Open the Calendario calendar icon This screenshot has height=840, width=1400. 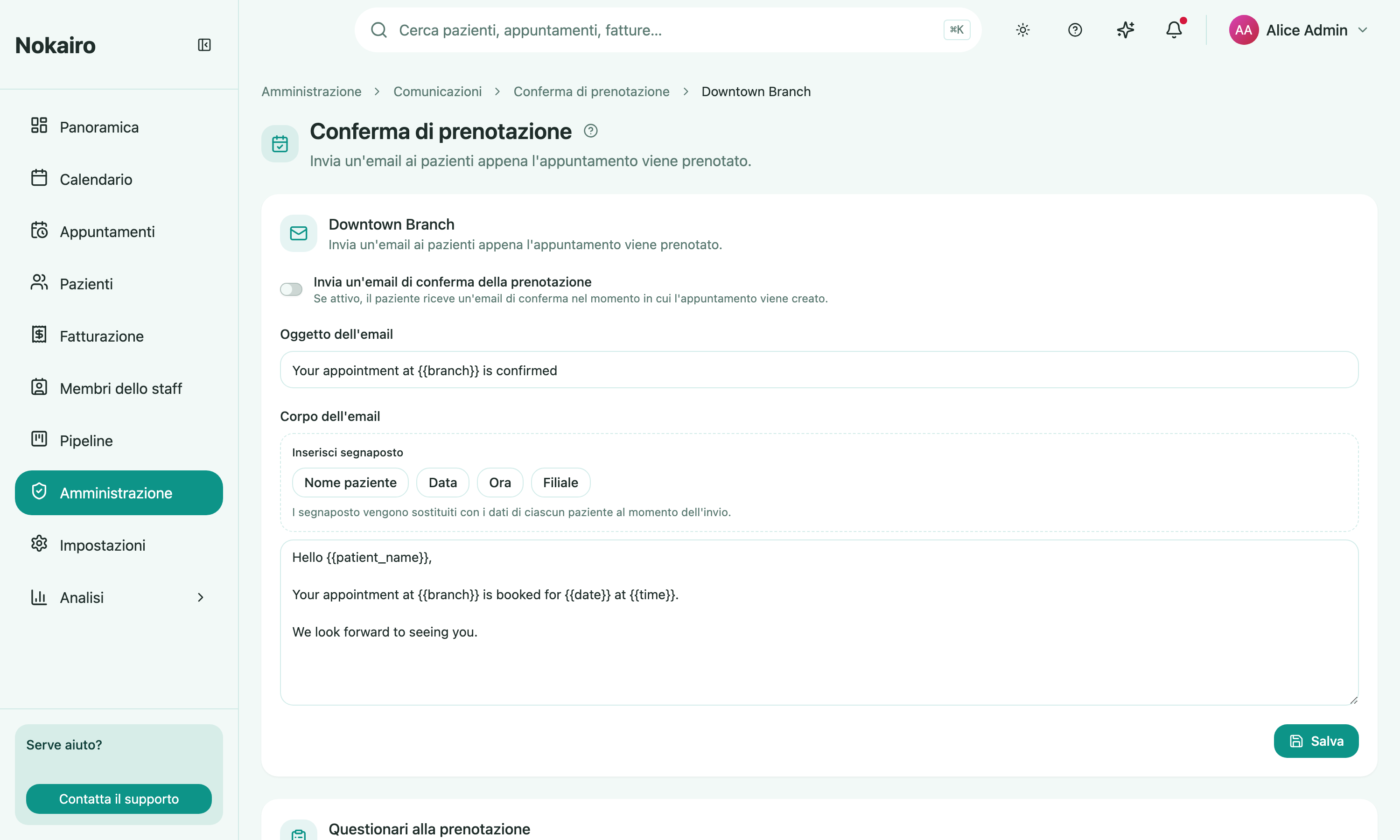tap(39, 178)
